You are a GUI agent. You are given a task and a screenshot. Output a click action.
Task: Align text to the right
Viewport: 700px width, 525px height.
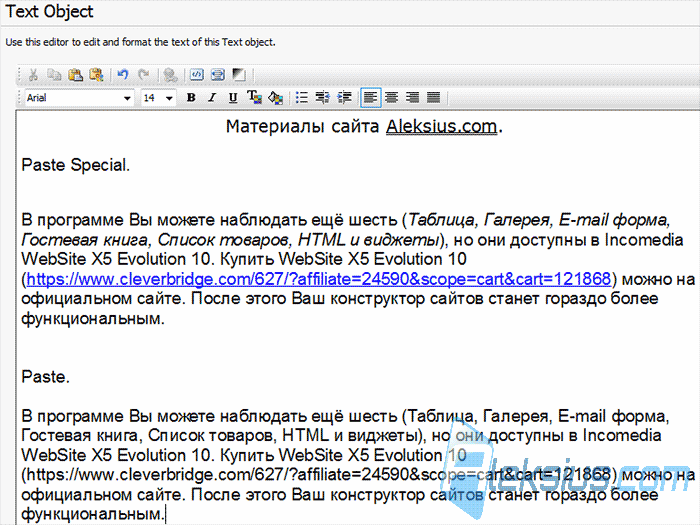tap(412, 97)
